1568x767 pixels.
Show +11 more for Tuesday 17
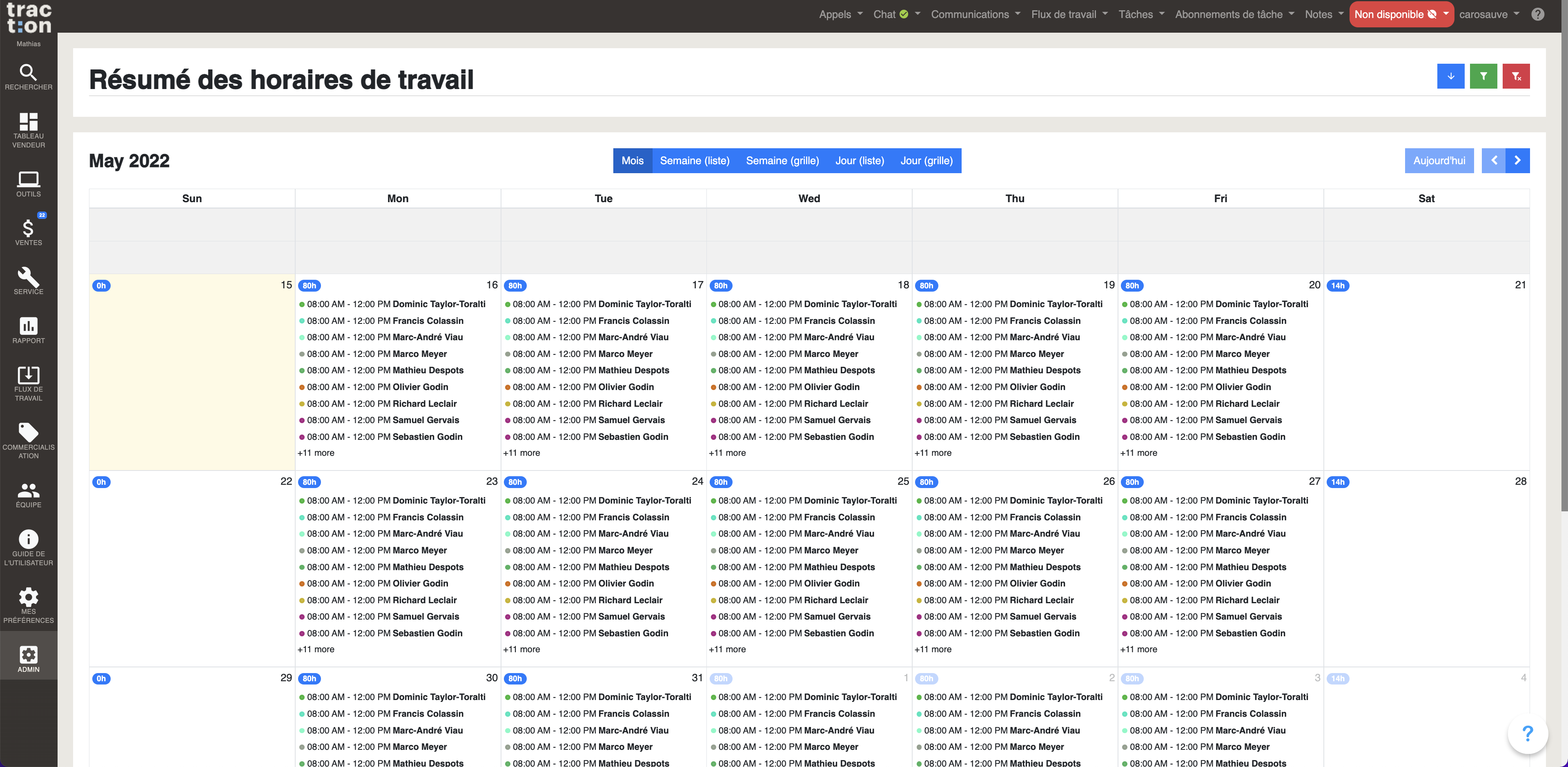522,453
